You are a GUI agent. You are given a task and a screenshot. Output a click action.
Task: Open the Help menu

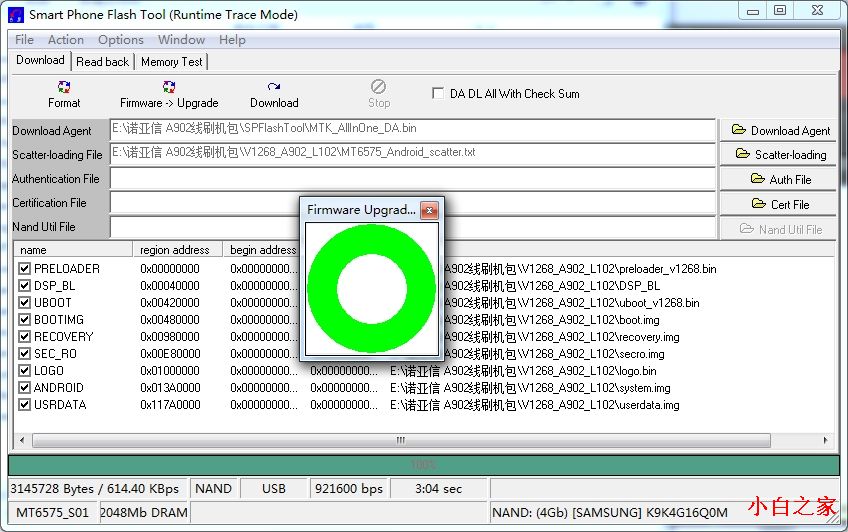232,39
